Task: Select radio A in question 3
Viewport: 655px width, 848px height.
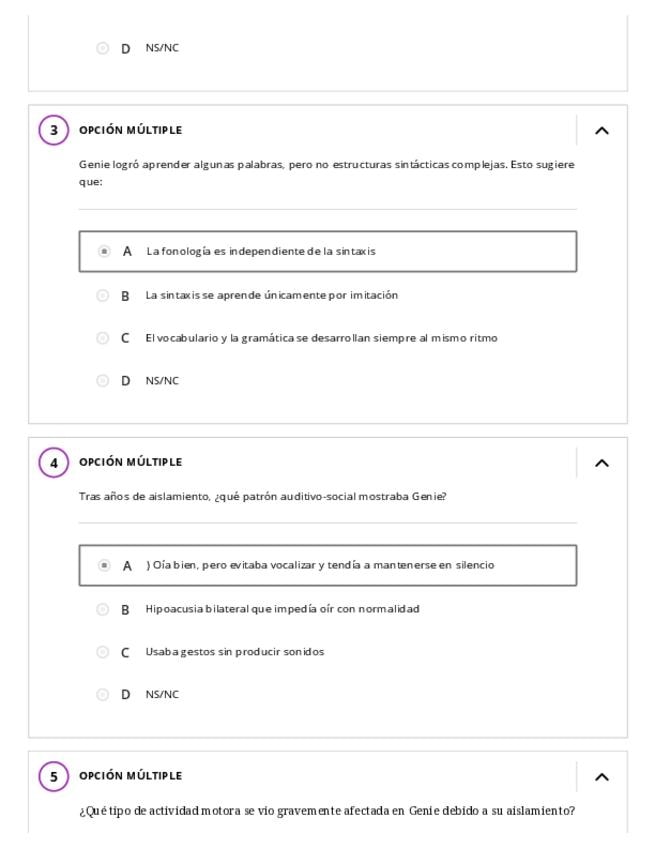Action: [104, 252]
